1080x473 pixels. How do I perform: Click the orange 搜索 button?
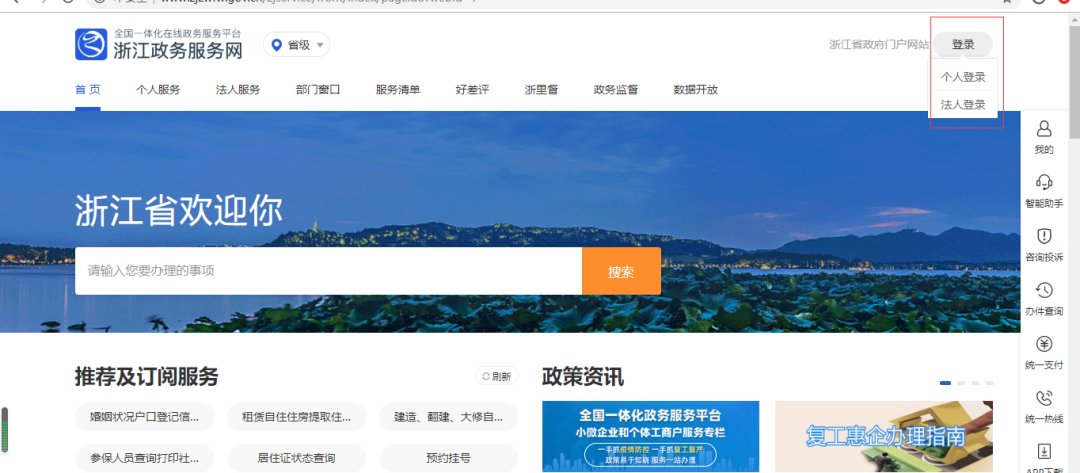coord(621,271)
